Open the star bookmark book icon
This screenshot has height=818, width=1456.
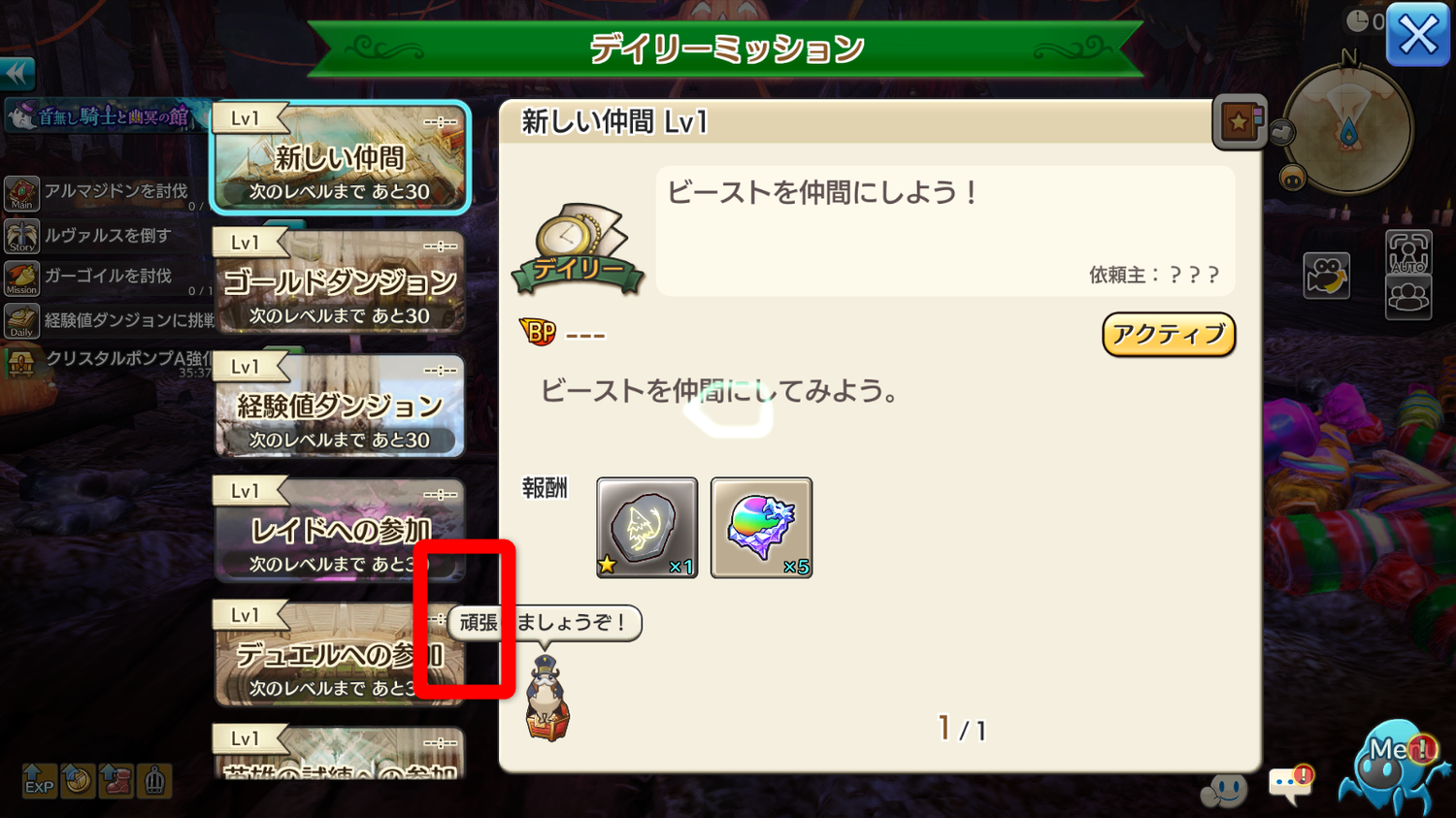1240,122
